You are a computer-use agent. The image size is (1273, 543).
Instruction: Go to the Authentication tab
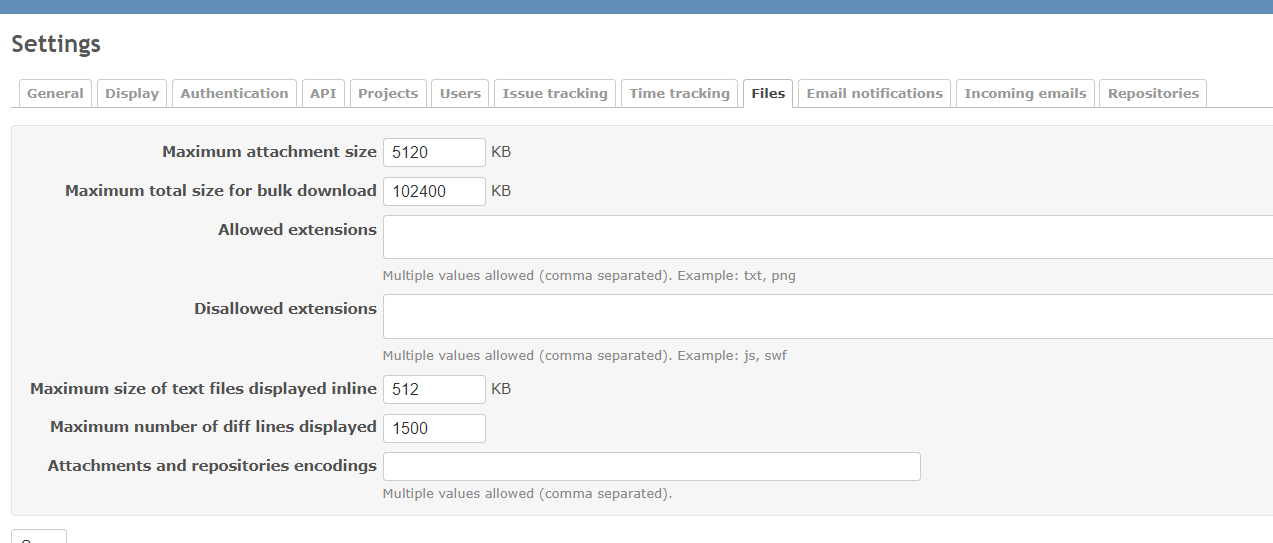[x=234, y=93]
